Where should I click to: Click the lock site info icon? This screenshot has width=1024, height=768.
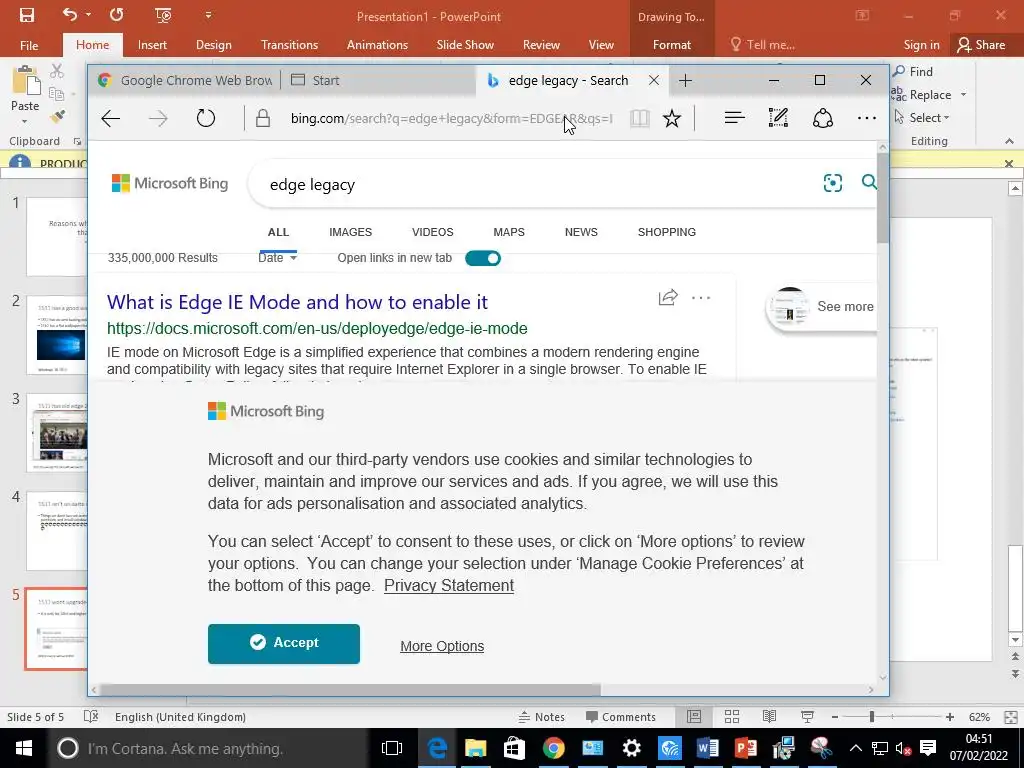[x=263, y=118]
